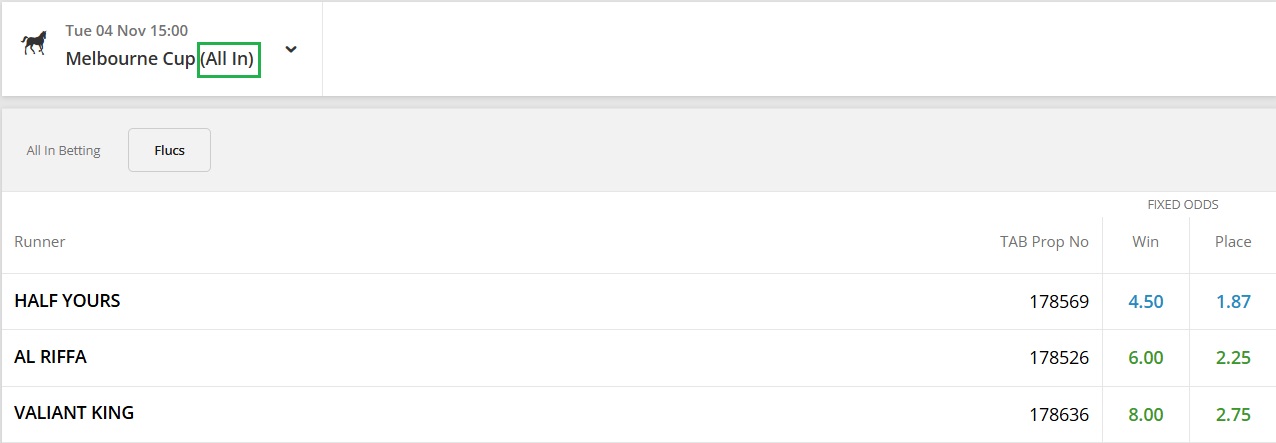Select the All In Betting tab
Viewport: 1276px width, 443px height.
point(64,151)
